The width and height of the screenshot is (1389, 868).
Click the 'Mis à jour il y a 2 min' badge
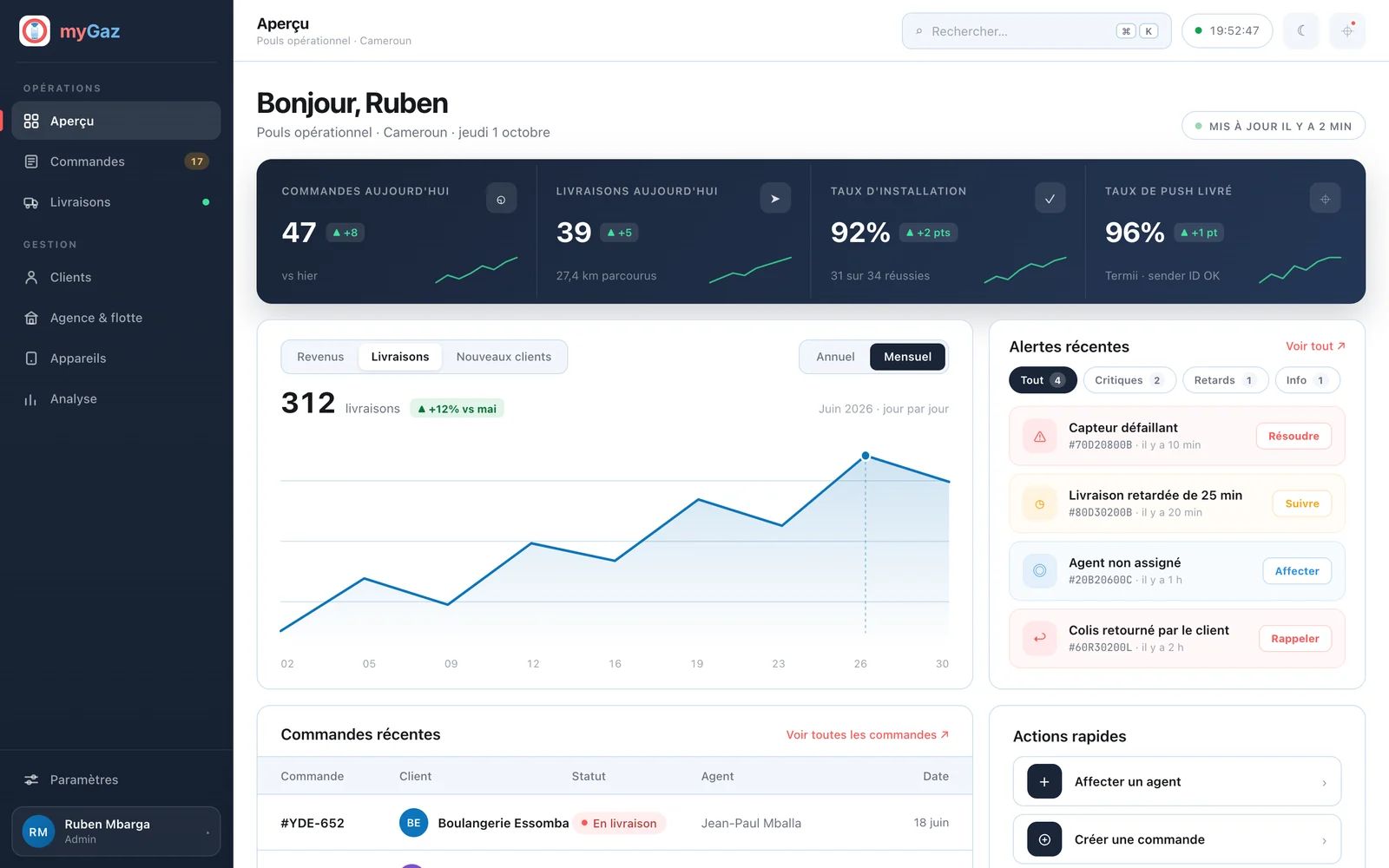1273,126
